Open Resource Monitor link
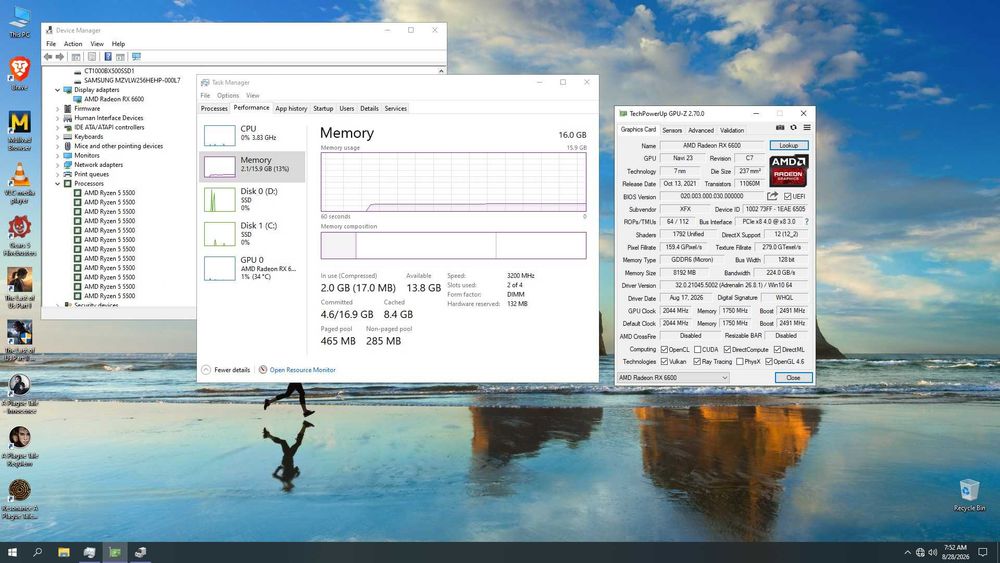The width and height of the screenshot is (1000, 563). (x=297, y=370)
